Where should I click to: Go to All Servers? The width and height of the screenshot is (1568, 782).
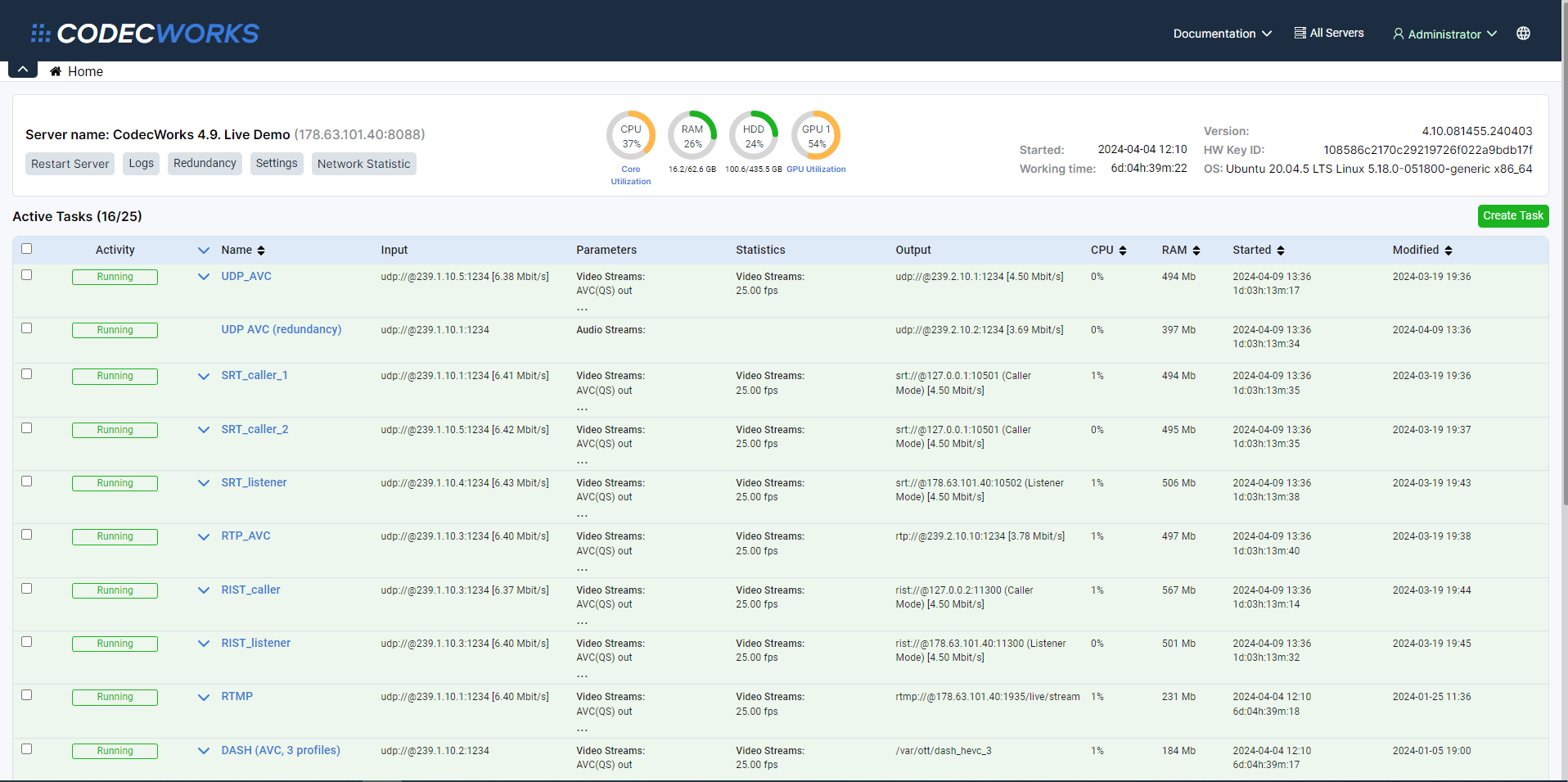pos(1328,34)
